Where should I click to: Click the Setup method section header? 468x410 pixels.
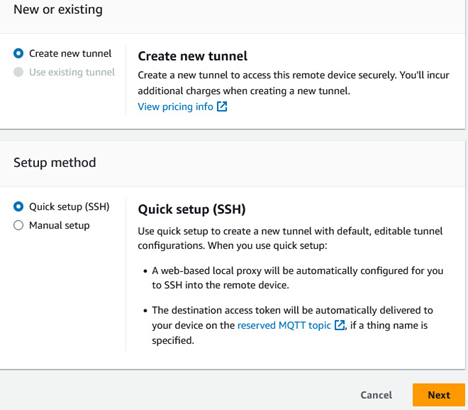[55, 163]
